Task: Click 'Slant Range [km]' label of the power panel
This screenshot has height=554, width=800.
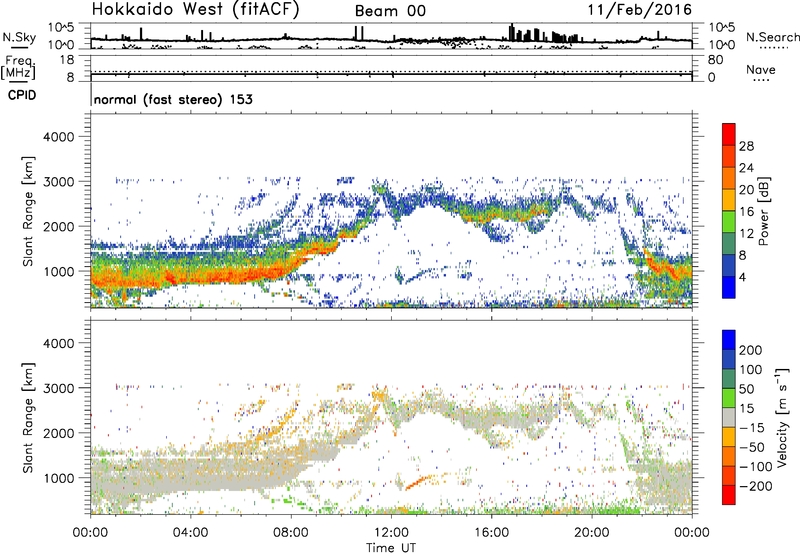Action: pos(28,211)
